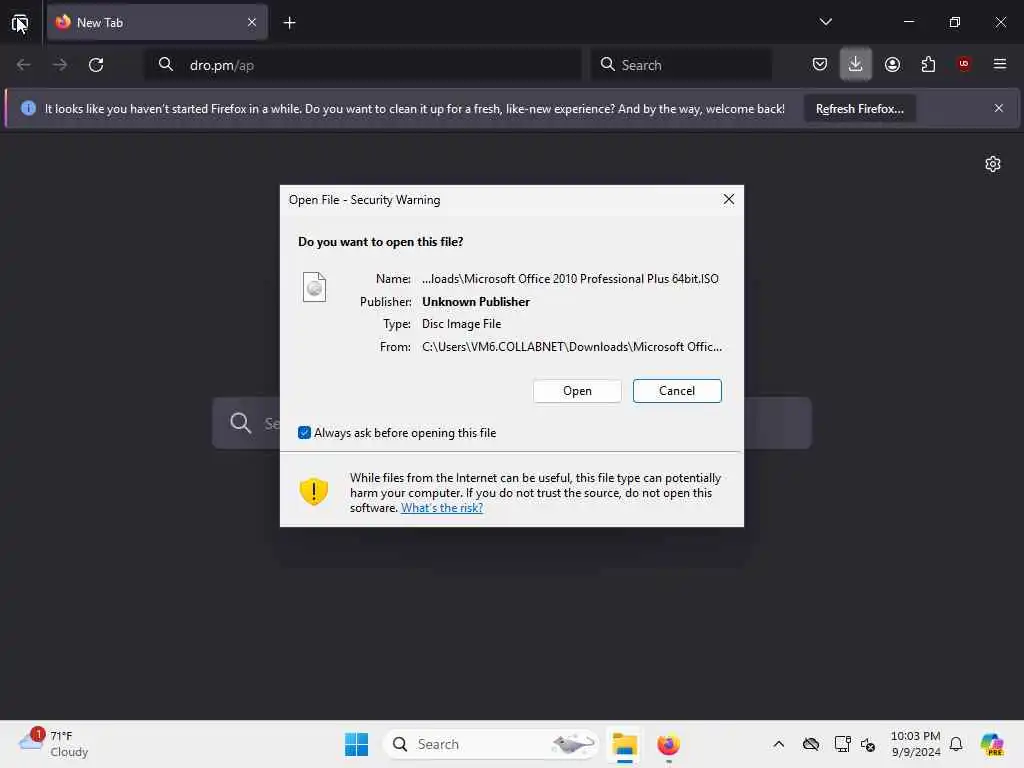
Task: Expand the list all tabs chevron
Action: point(825,22)
